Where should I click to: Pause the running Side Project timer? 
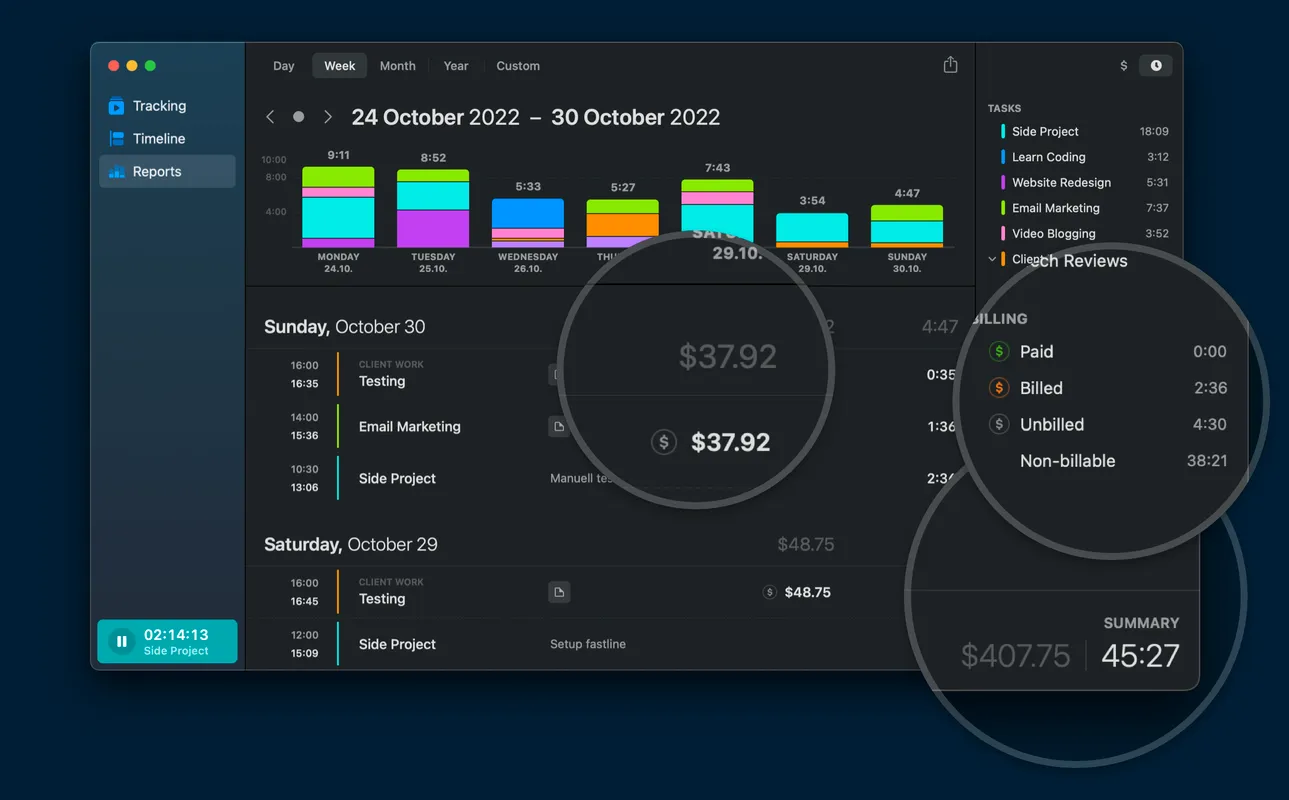pos(121,642)
